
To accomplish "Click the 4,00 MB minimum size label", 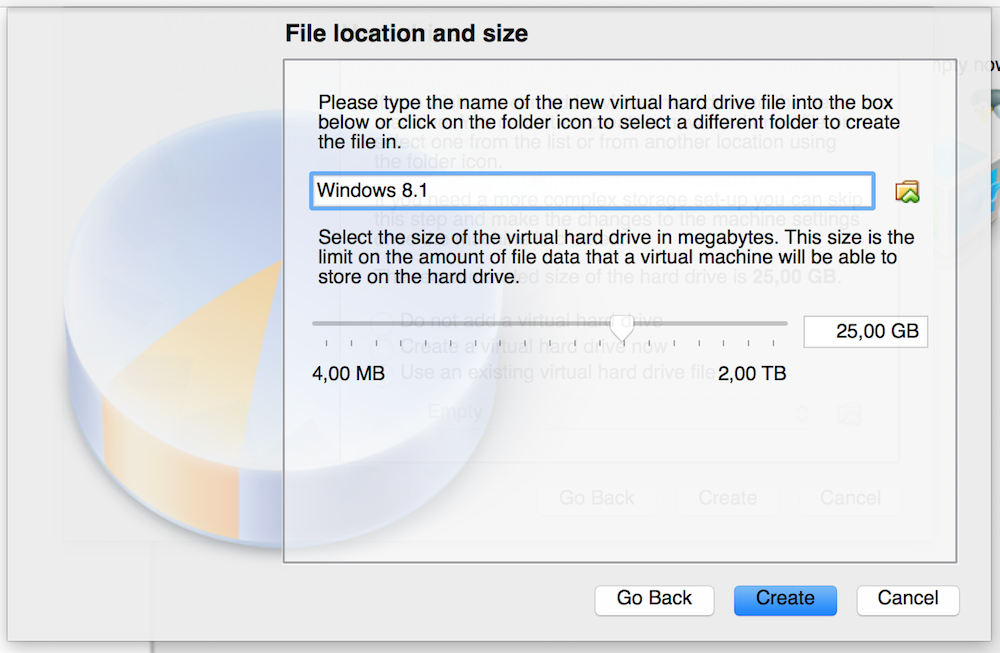I will pyautogui.click(x=348, y=373).
